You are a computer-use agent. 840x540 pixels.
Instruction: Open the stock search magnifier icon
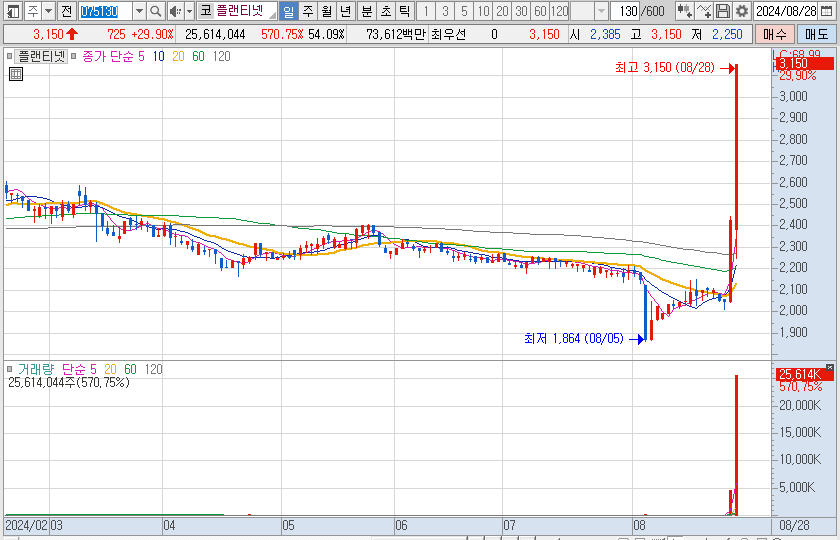(155, 11)
